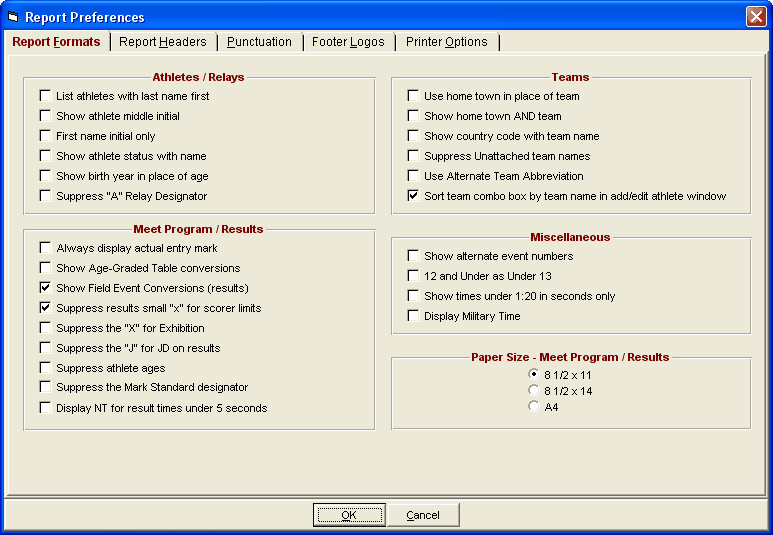Enable Show alternate event numbers

[x=413, y=256]
